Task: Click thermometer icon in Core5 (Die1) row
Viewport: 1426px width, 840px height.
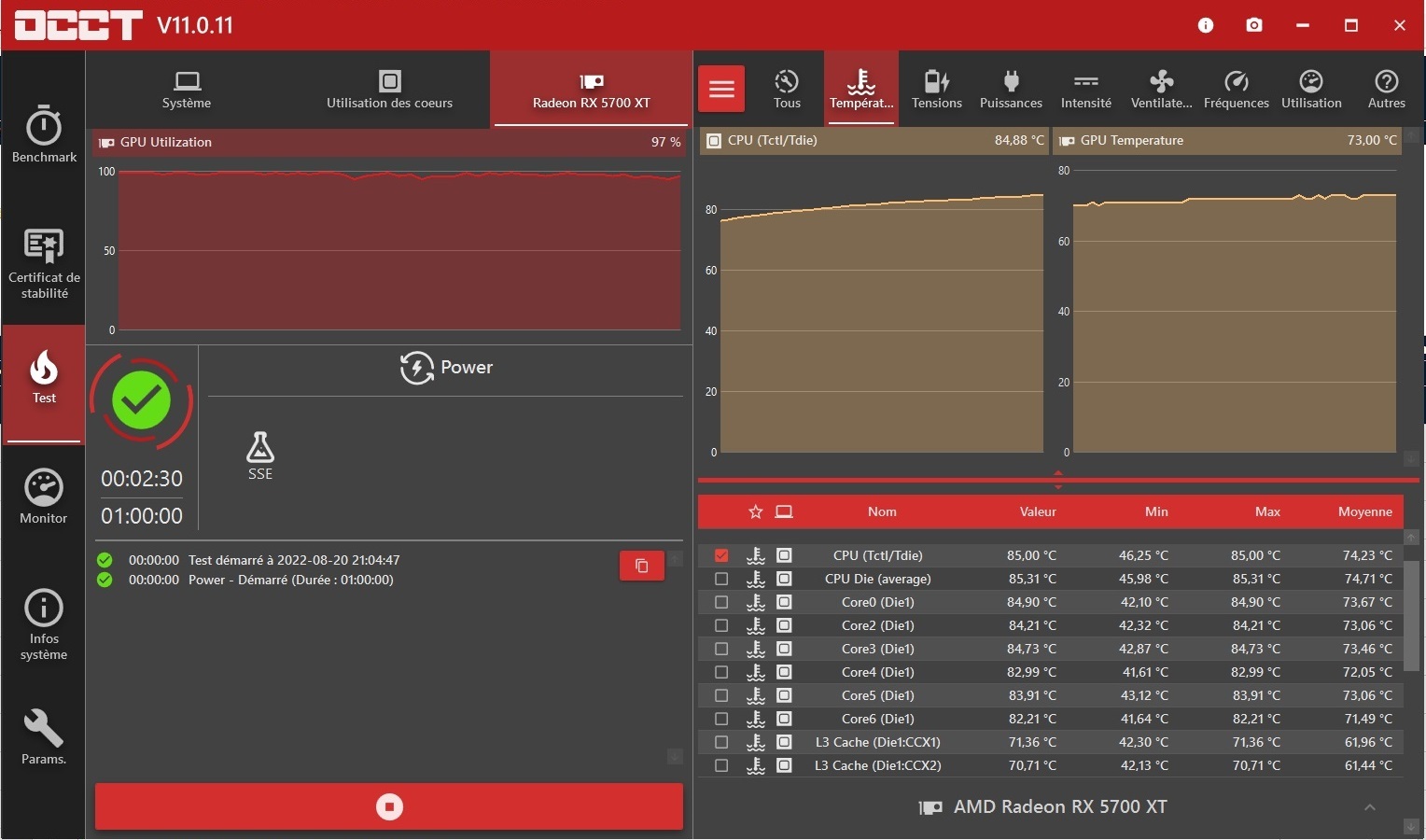Action: (x=756, y=695)
